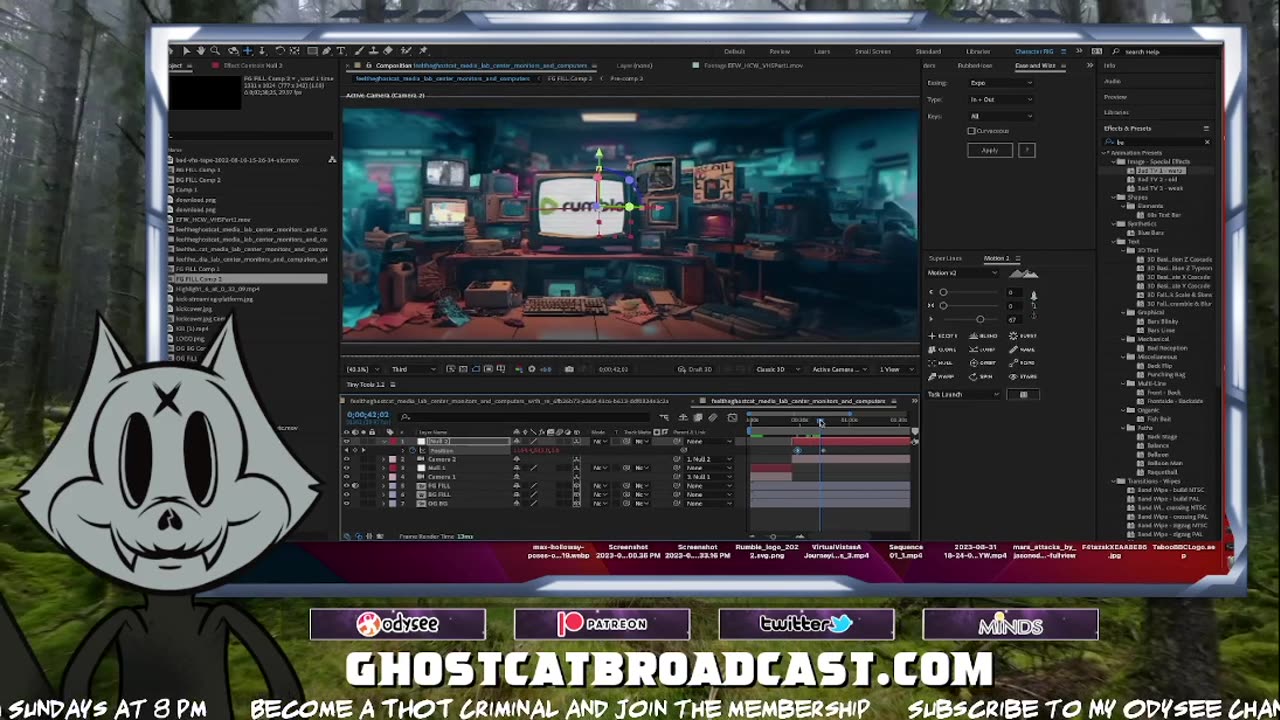The height and width of the screenshot is (720, 1280).
Task: Open the Type dropdown showing In + Out
Action: [1001, 99]
